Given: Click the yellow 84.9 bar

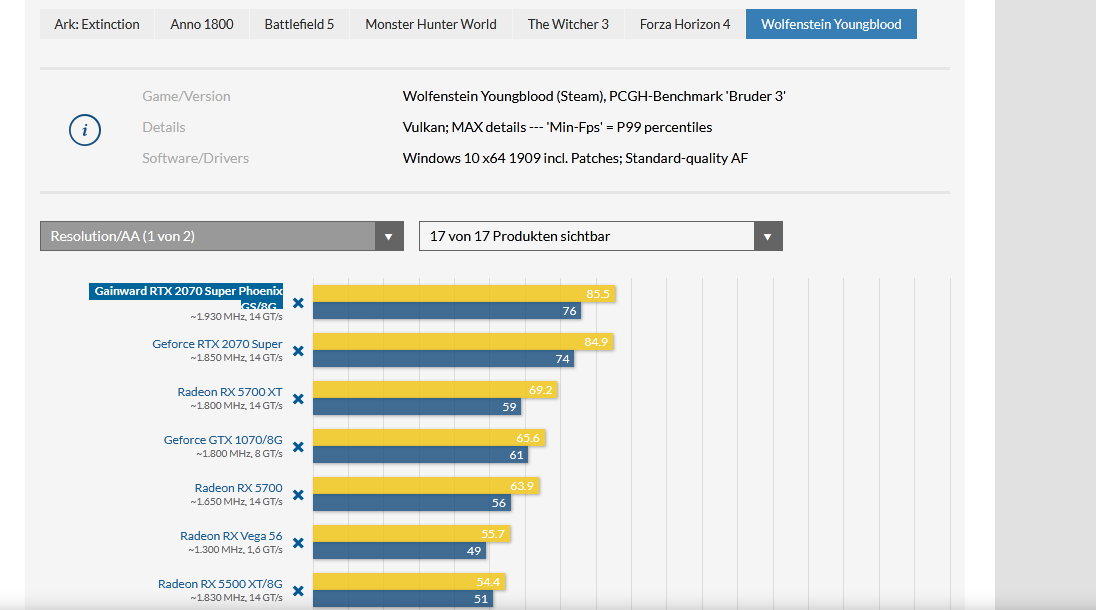Looking at the screenshot, I should pos(463,342).
